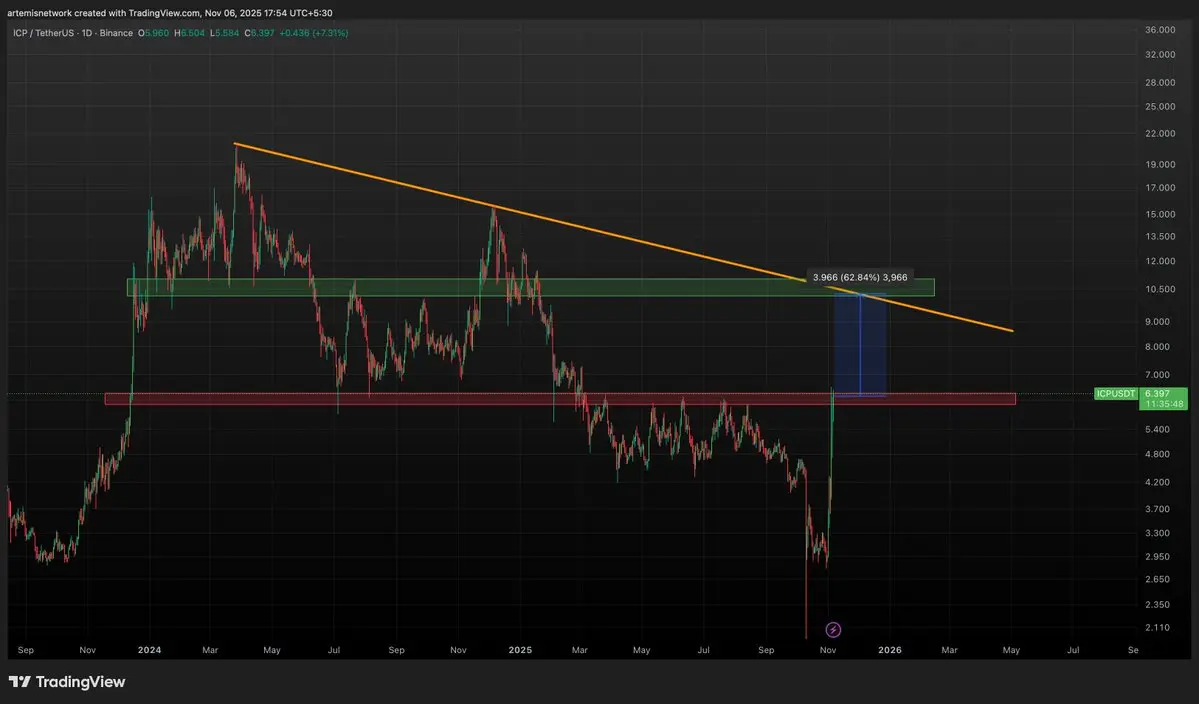Click the open value O5.960
1199x704 pixels.
point(153,33)
